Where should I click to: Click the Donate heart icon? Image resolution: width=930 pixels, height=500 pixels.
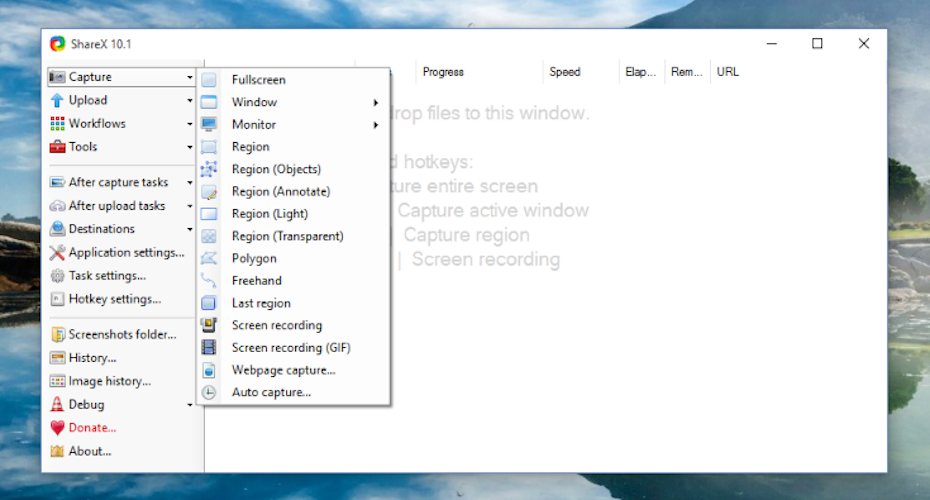57,428
